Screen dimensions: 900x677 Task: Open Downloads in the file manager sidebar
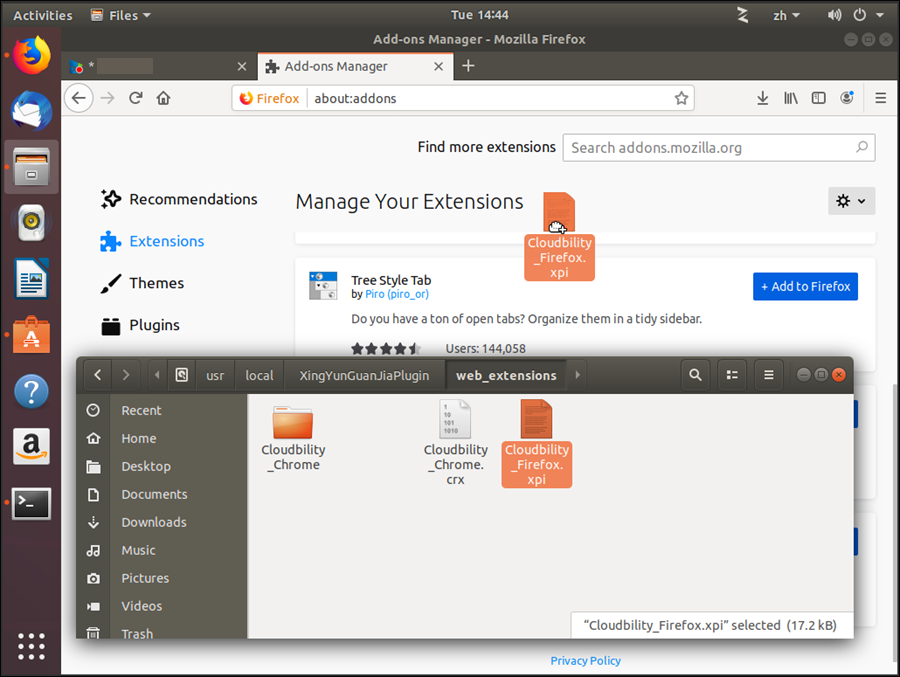[153, 522]
